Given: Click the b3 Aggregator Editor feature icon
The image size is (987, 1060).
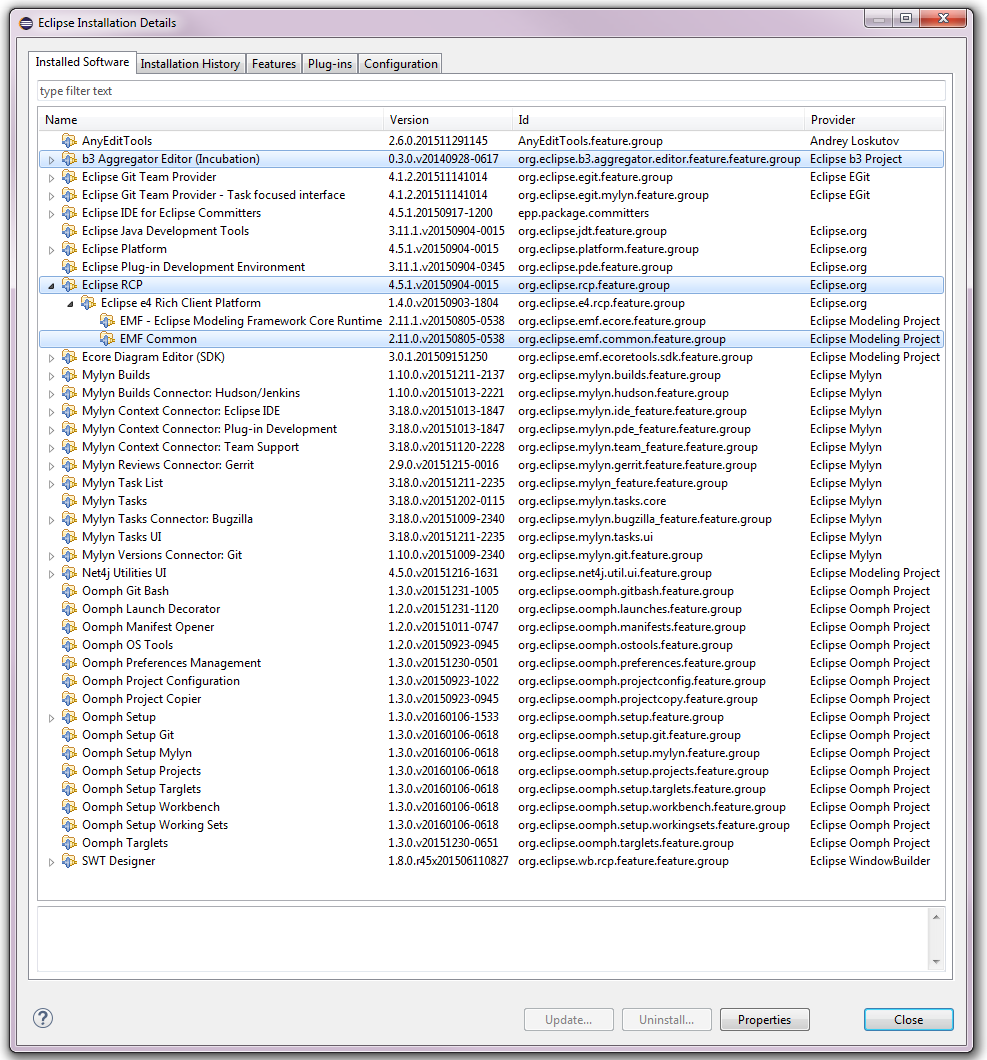Looking at the screenshot, I should coord(69,159).
